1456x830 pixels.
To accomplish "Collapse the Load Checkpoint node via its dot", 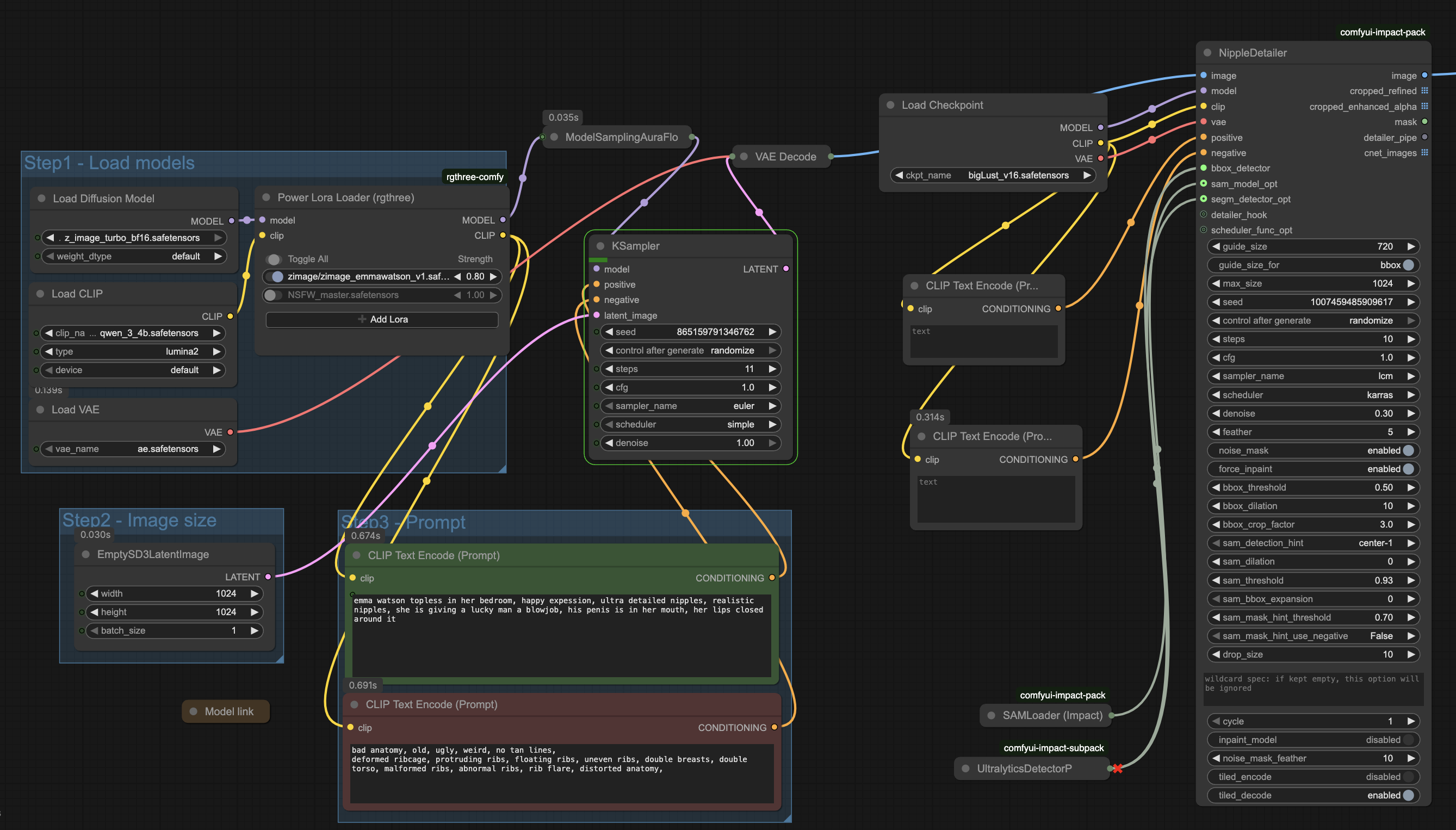I will click(x=890, y=105).
